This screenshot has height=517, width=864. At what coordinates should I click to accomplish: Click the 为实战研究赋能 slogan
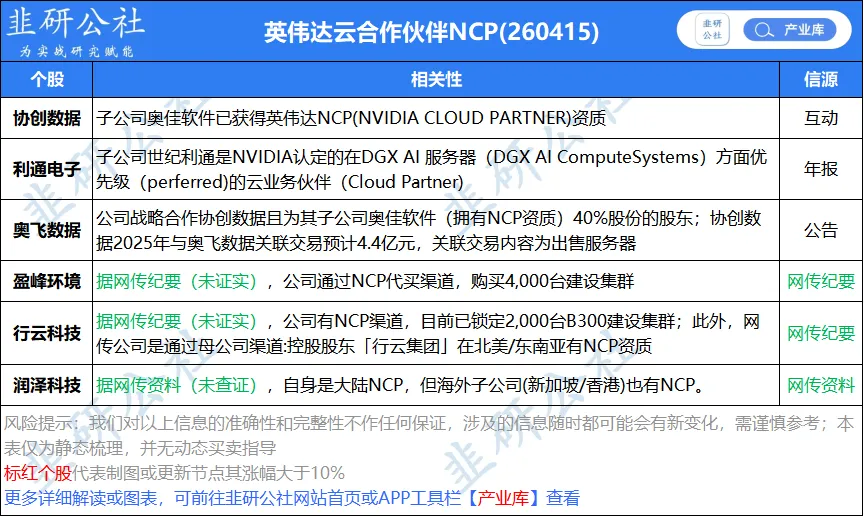[77, 51]
